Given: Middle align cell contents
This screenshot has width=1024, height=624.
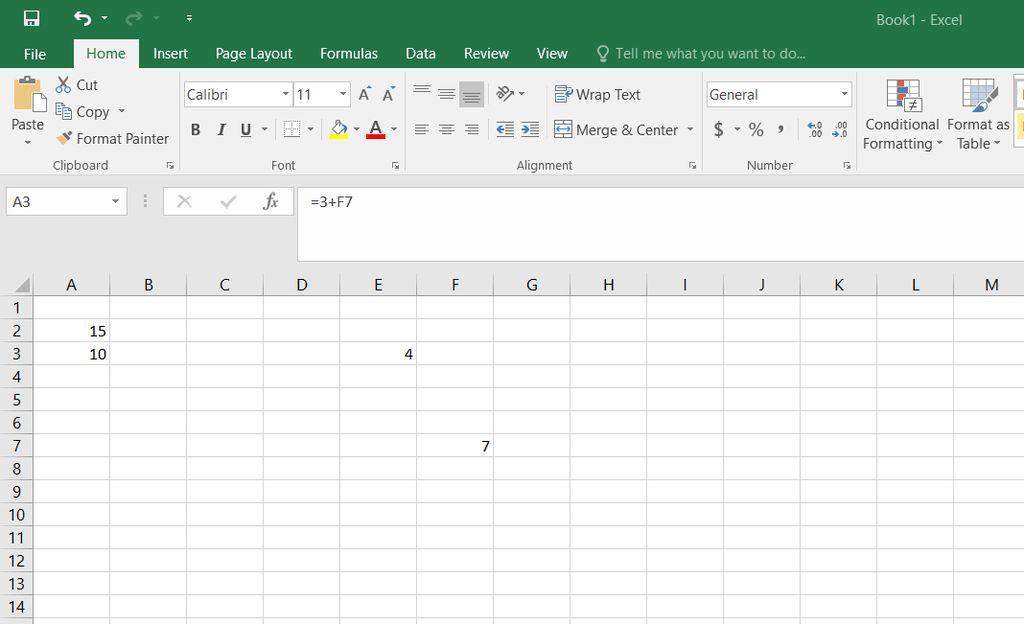Looking at the screenshot, I should click(447, 94).
